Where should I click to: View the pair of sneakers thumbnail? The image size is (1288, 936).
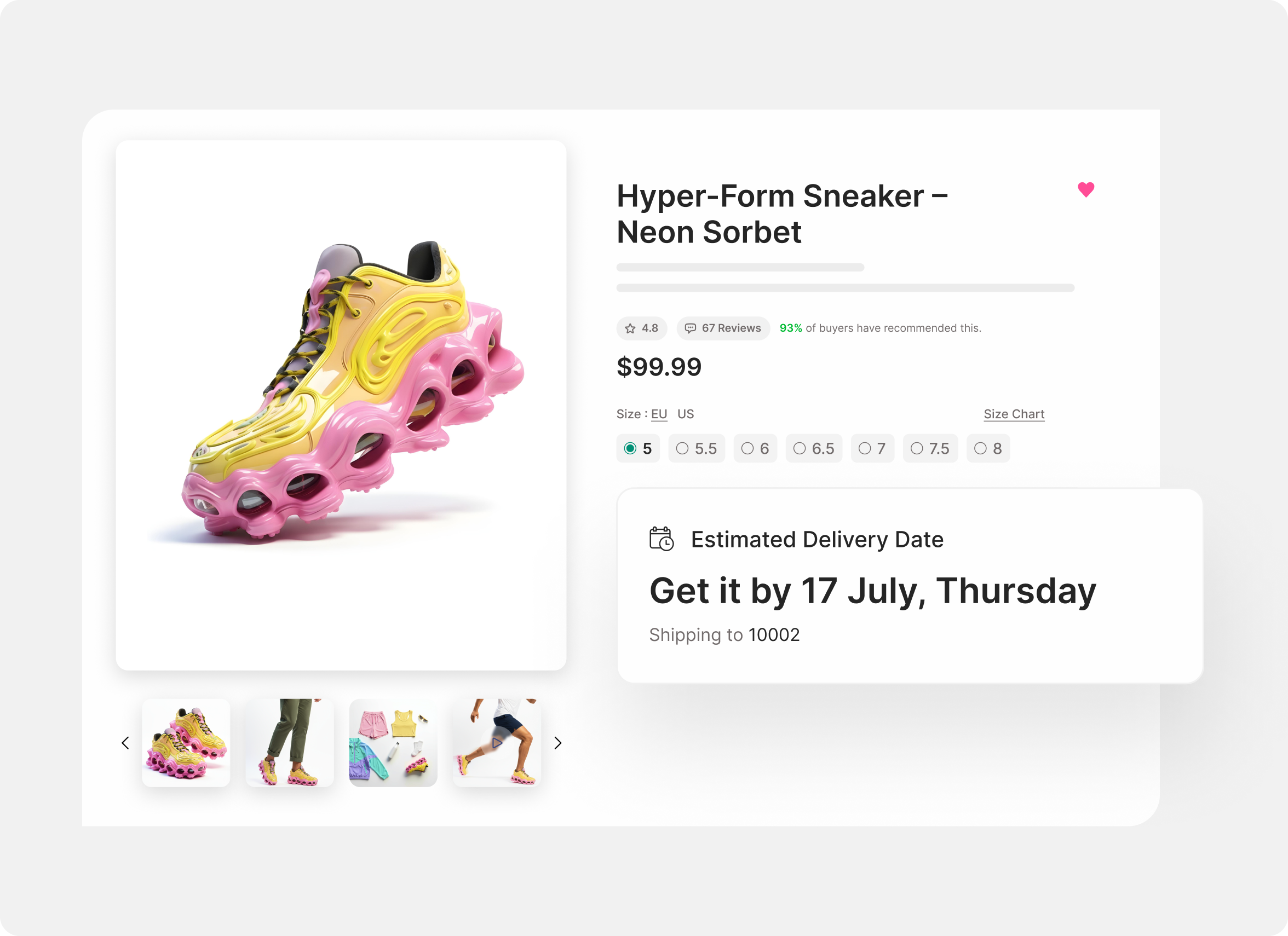[186, 742]
